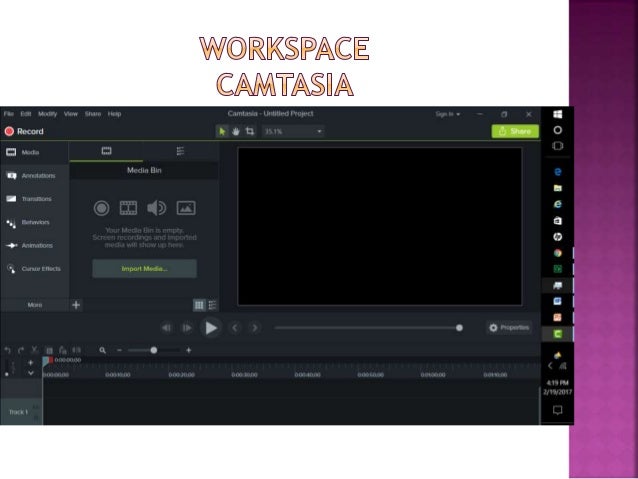
Task: Click the Split icon on timeline toolbar
Action: (x=76, y=350)
